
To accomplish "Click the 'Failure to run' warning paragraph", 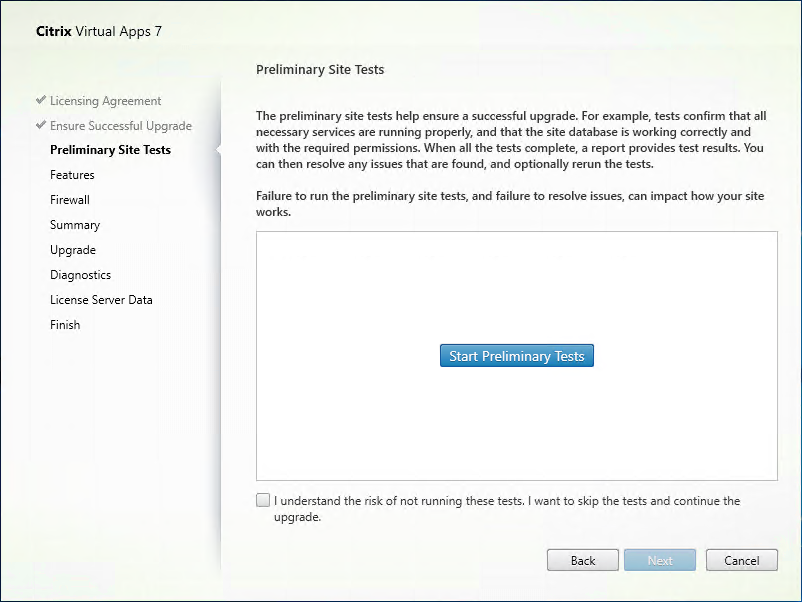I will pos(510,204).
